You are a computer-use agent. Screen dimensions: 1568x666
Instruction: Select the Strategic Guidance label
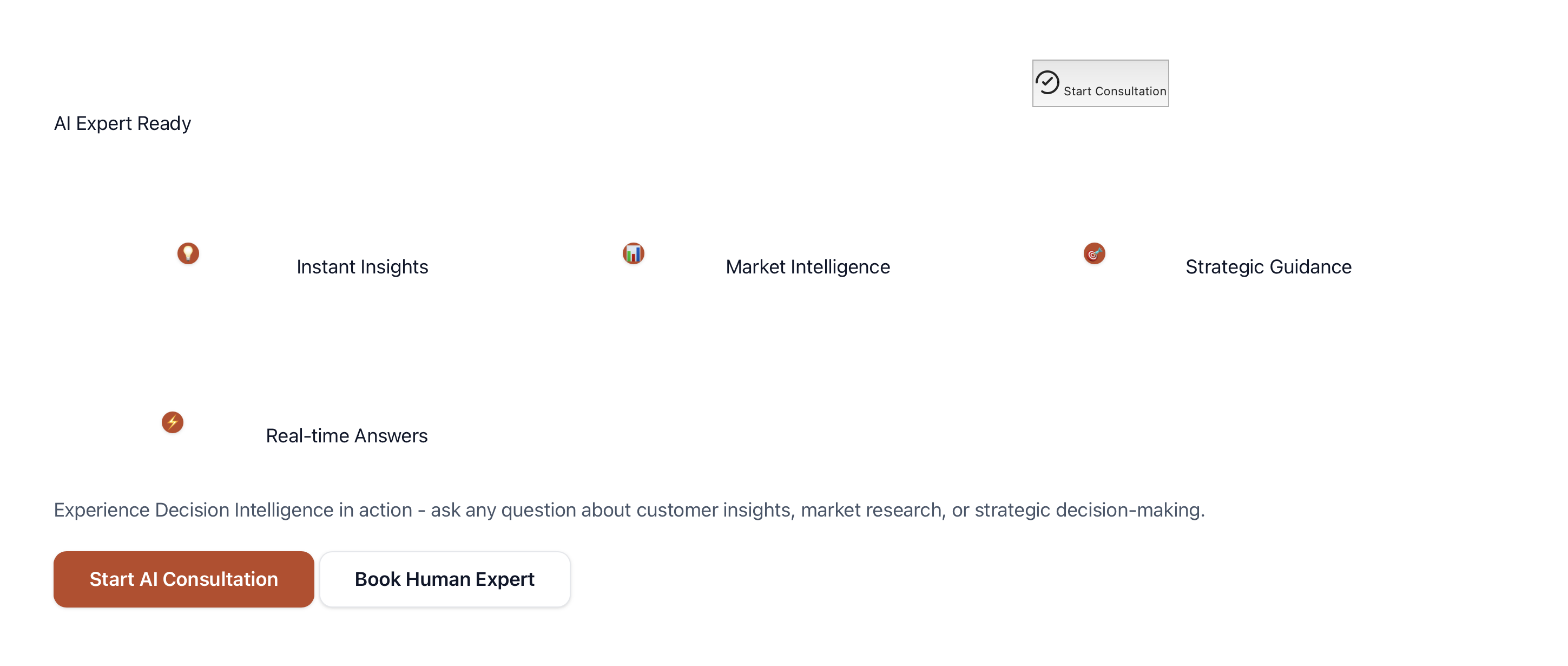(x=1268, y=266)
